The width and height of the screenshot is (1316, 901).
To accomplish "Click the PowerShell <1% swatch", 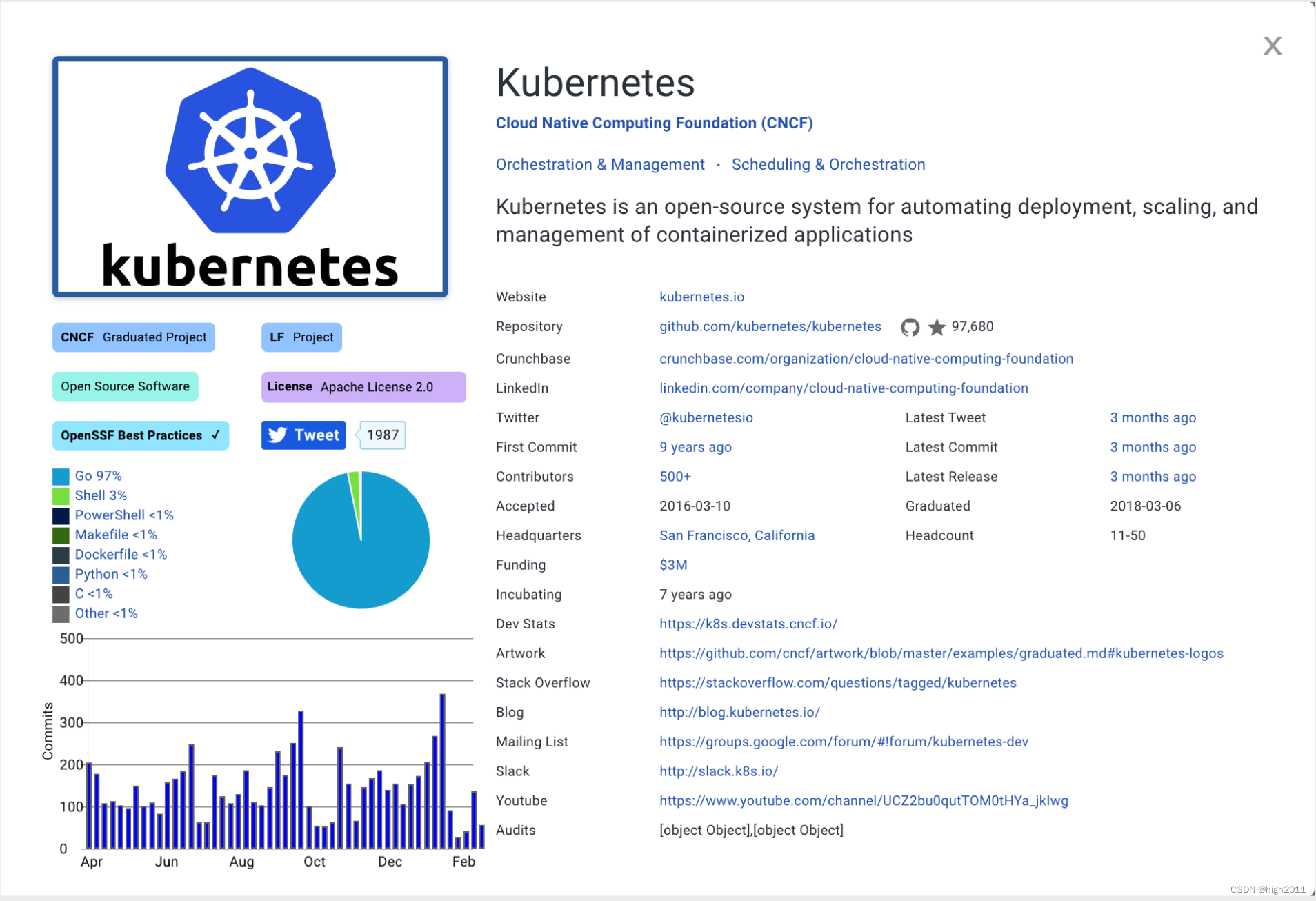I will [x=61, y=516].
